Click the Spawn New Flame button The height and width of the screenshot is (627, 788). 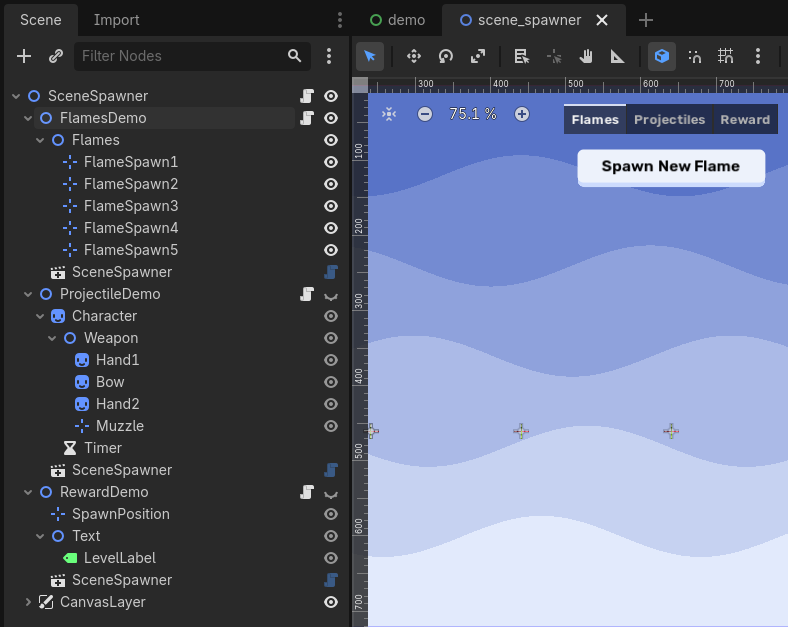[x=671, y=167]
